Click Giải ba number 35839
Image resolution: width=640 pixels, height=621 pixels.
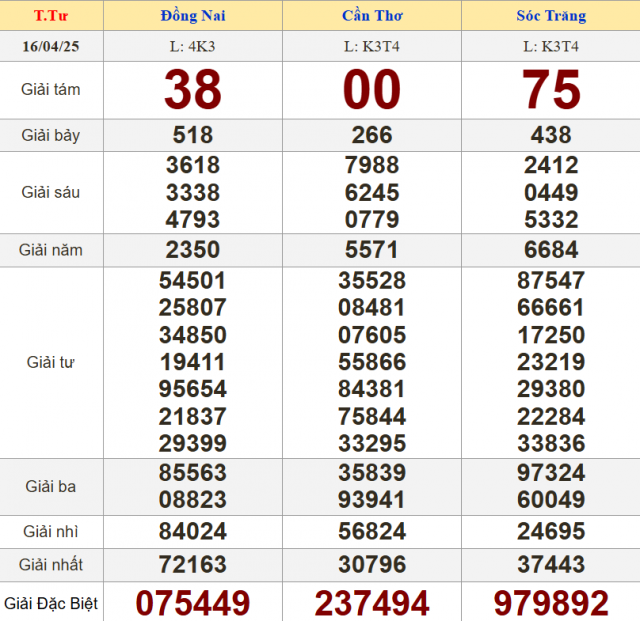pos(372,473)
